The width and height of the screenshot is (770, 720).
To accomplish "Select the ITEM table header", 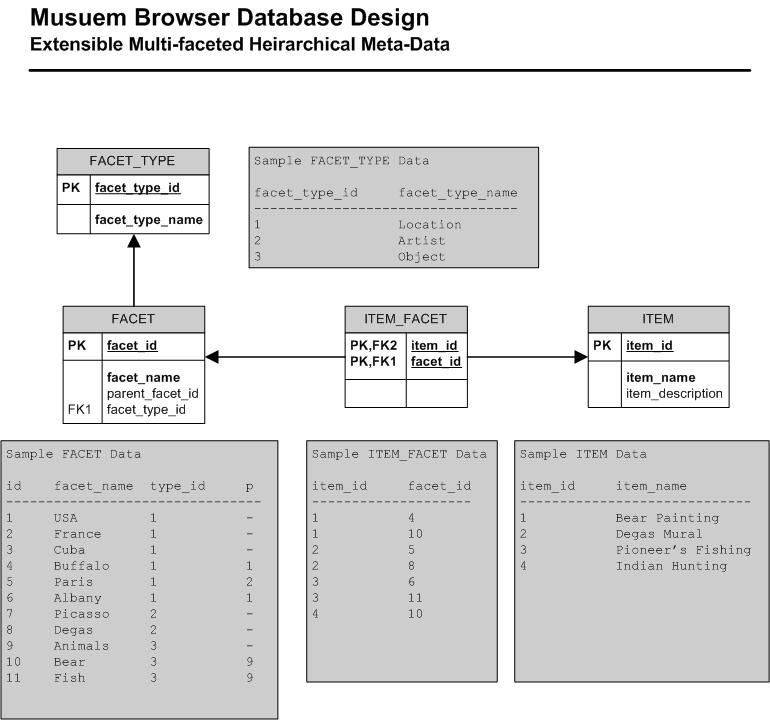I will coord(657,319).
